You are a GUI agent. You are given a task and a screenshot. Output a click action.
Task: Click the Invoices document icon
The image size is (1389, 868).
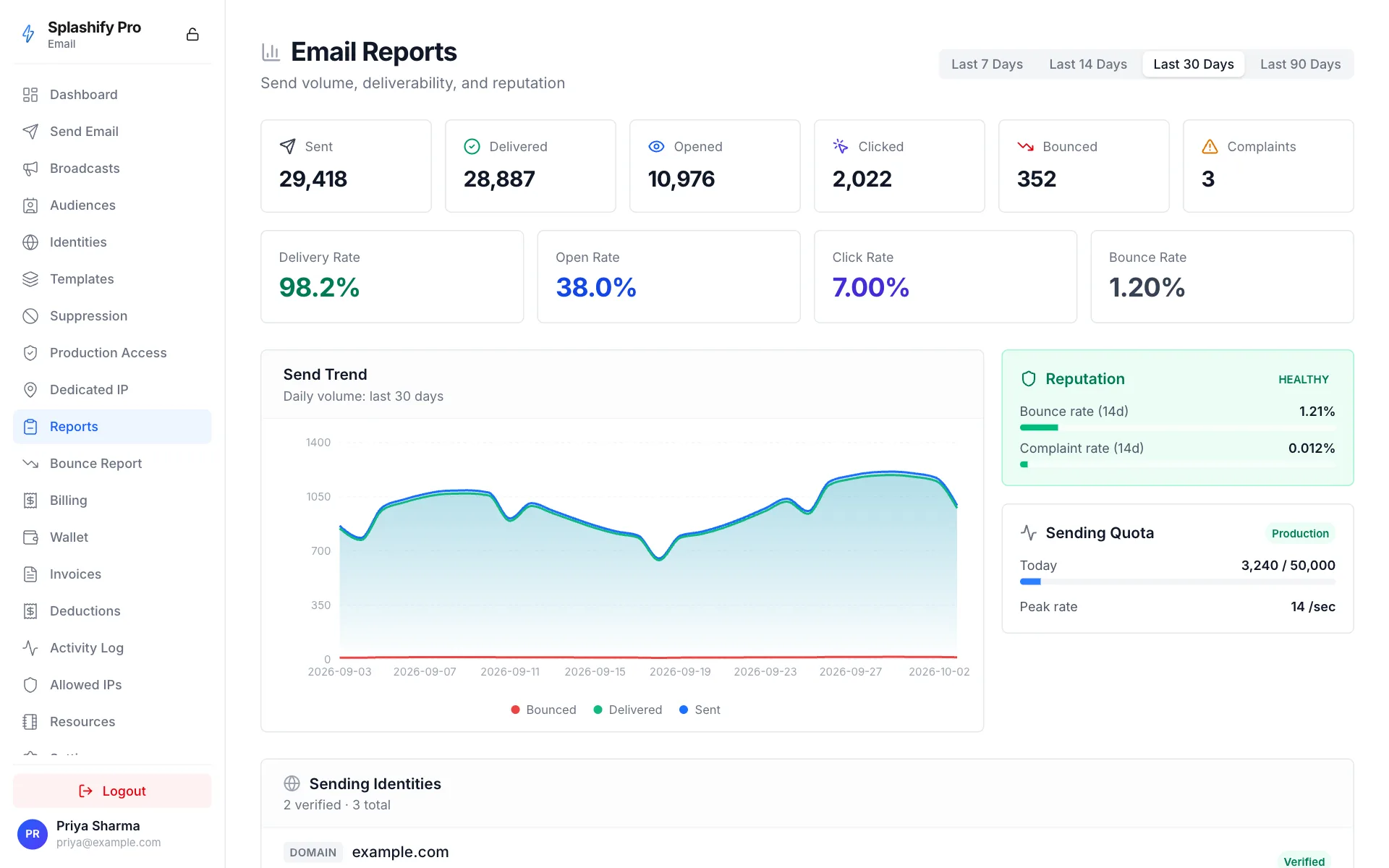point(30,574)
